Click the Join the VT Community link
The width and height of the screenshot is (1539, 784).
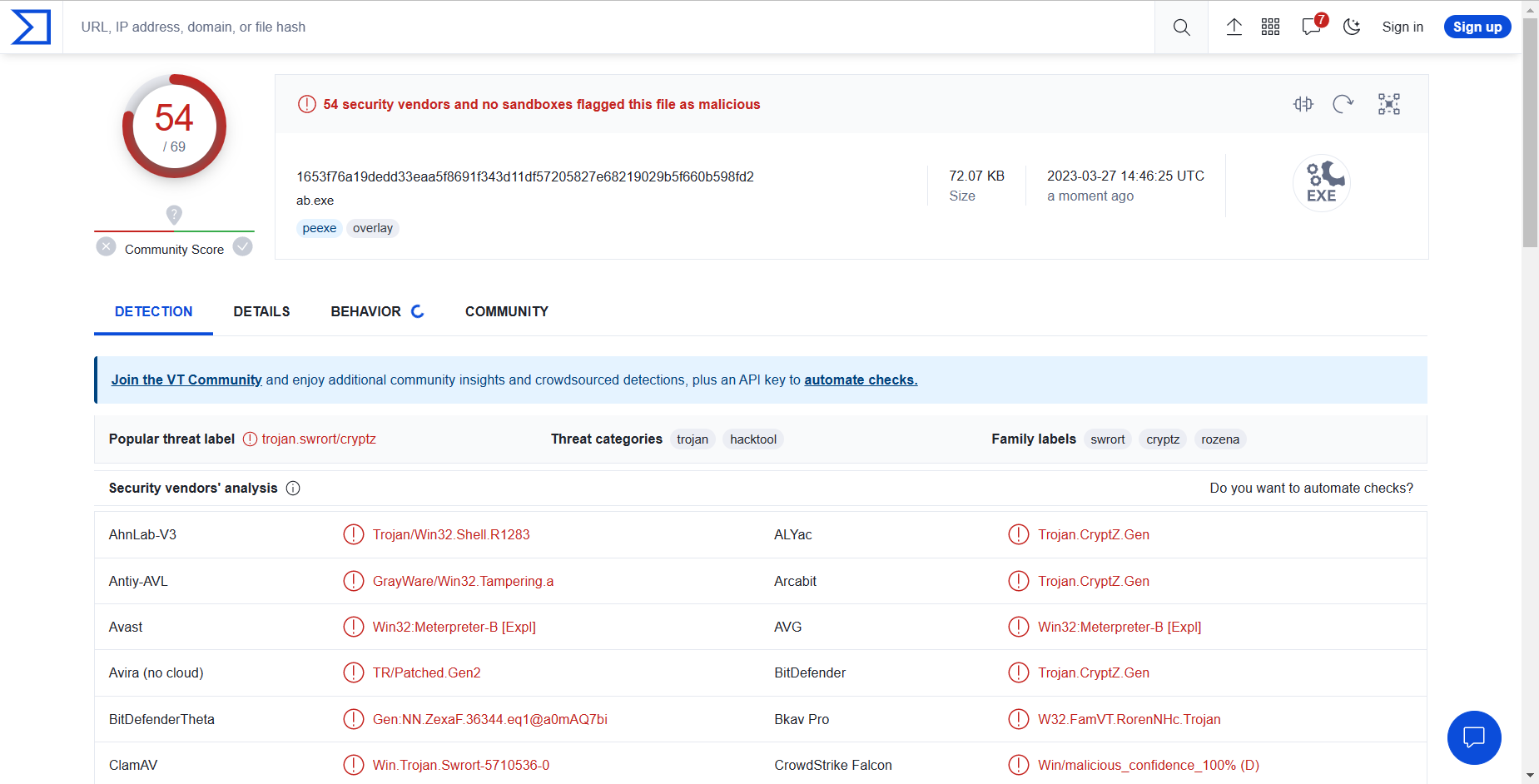coord(186,380)
